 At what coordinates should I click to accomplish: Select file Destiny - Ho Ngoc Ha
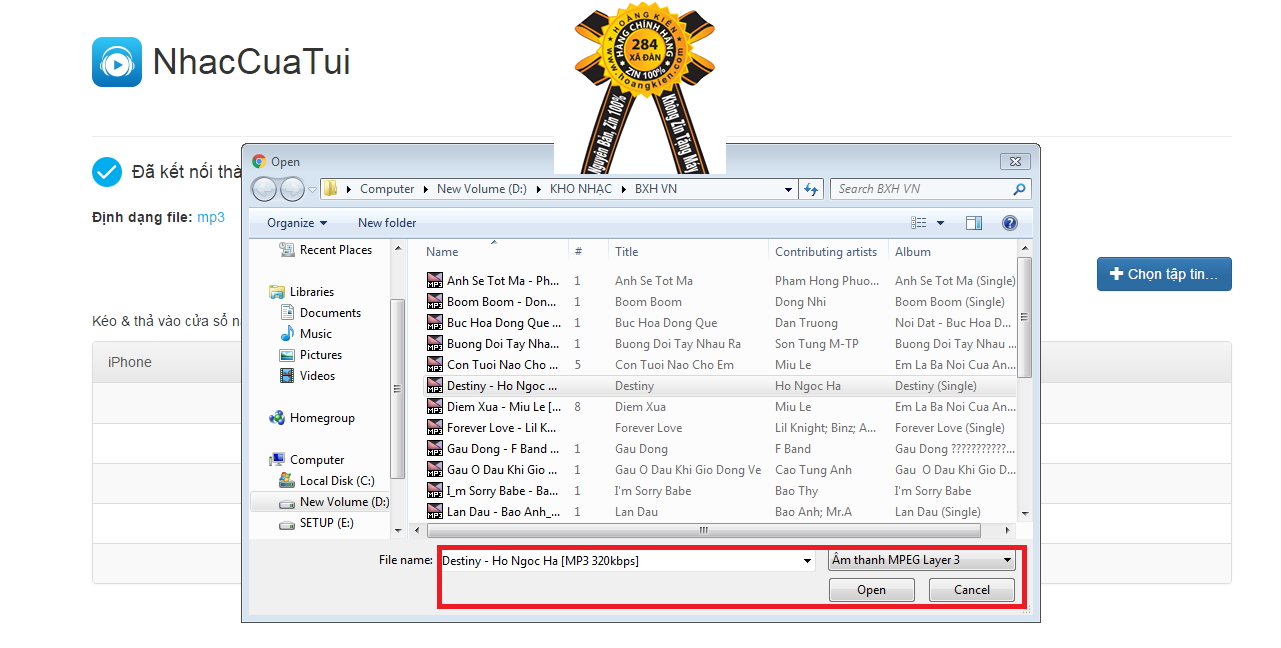(x=720, y=386)
